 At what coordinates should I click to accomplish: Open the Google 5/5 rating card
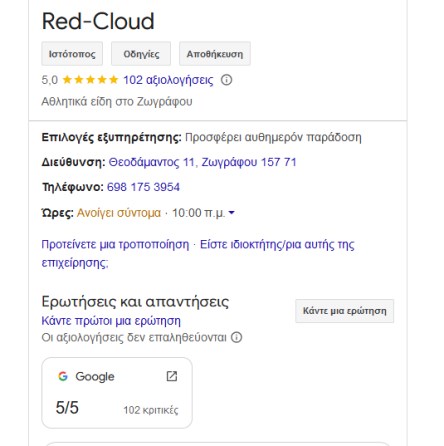click(117, 393)
